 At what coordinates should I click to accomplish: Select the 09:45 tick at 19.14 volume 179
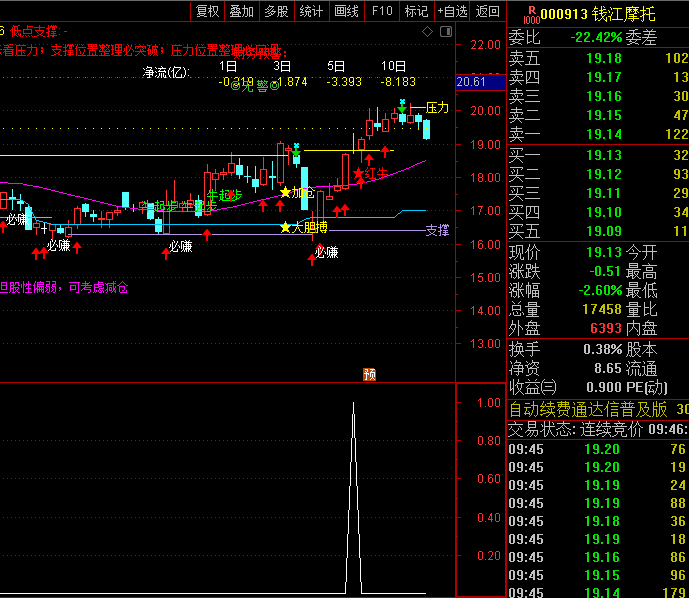coord(598,593)
